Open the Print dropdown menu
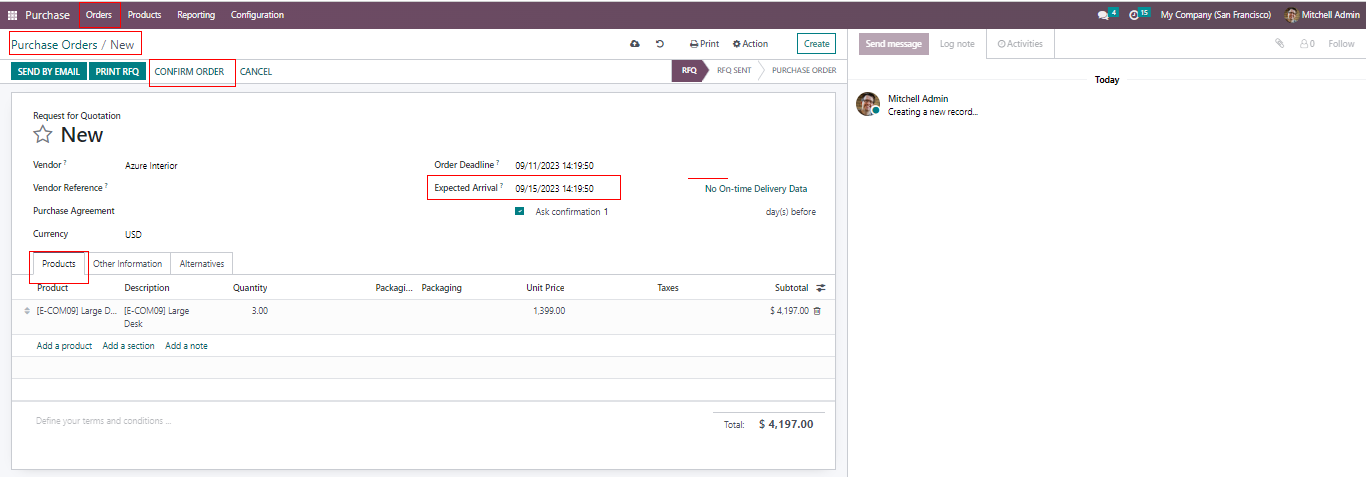Screen dimensions: 1366x477 [704, 44]
